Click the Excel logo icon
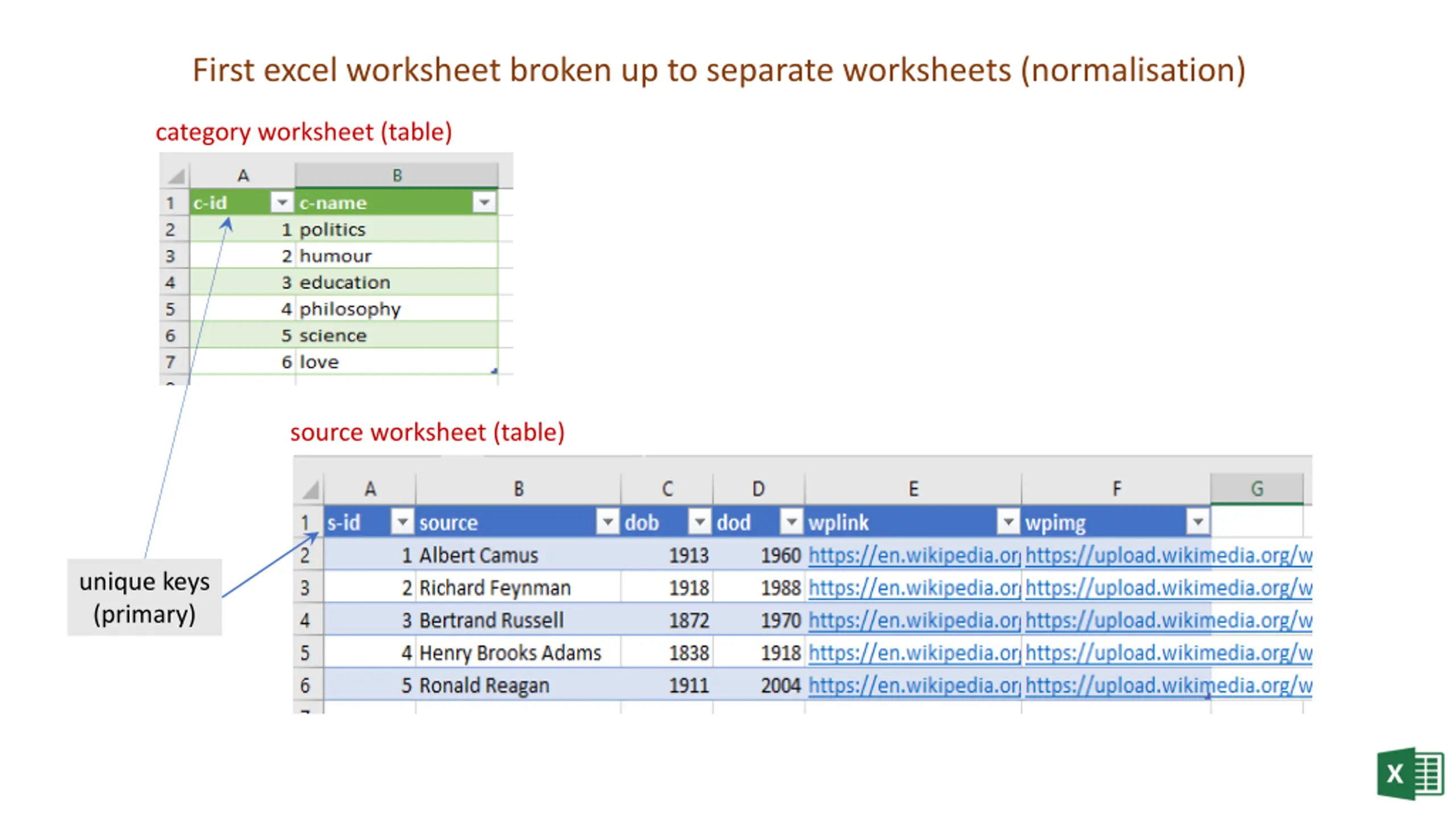1456x819 pixels. [1409, 773]
